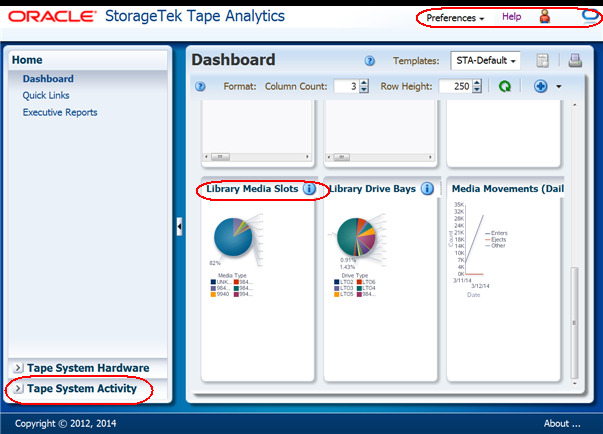Click the Library Drive Bays pie chart
603x434 pixels.
click(x=356, y=237)
